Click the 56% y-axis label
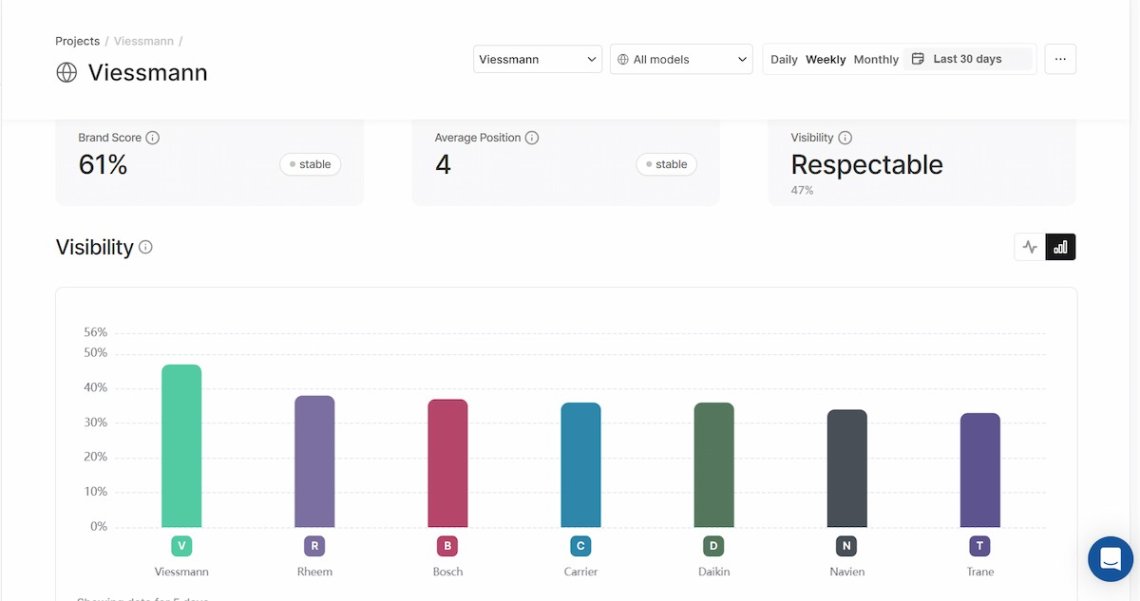 pos(95,332)
